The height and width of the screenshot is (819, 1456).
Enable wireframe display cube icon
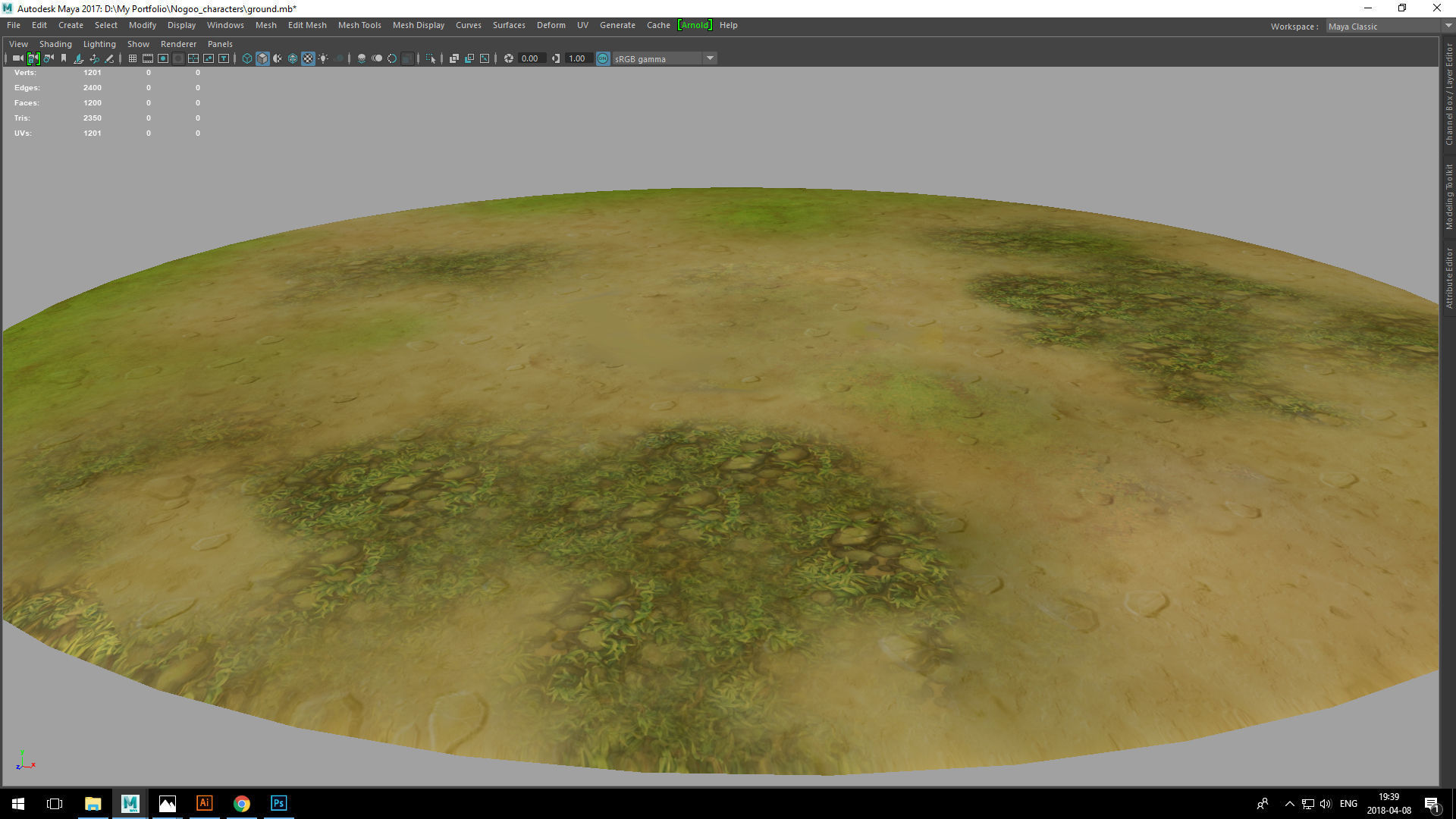[x=247, y=58]
